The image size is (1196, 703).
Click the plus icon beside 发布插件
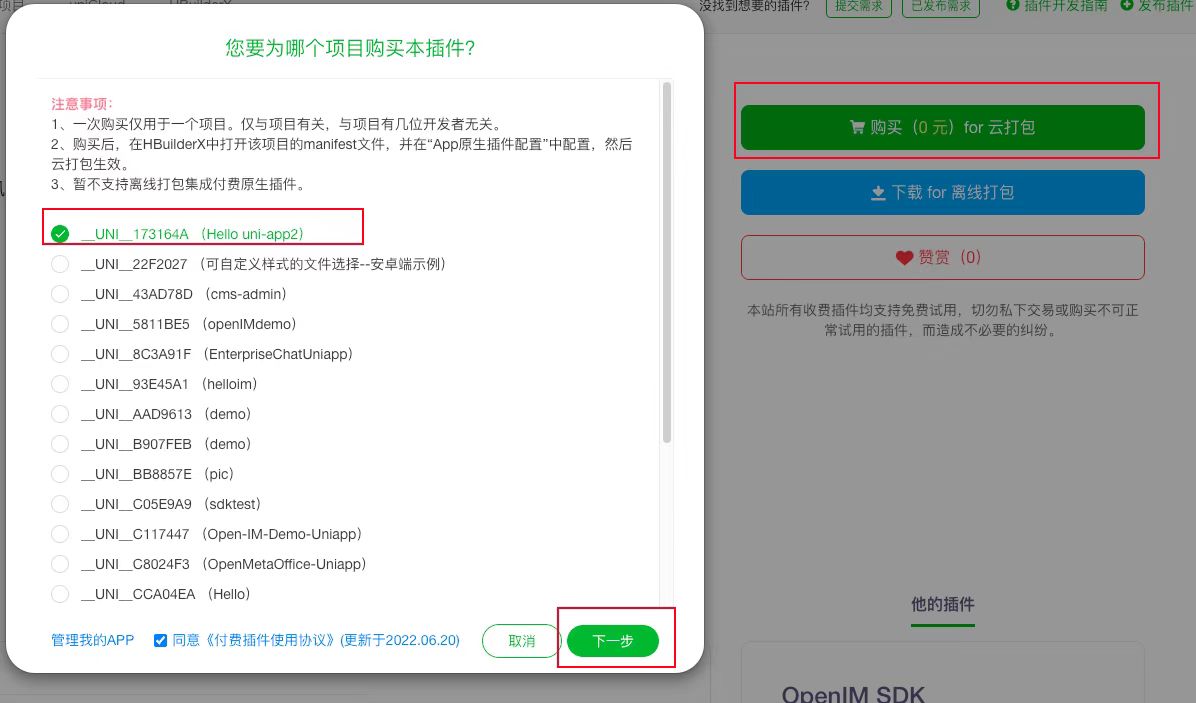tap(1127, 5)
